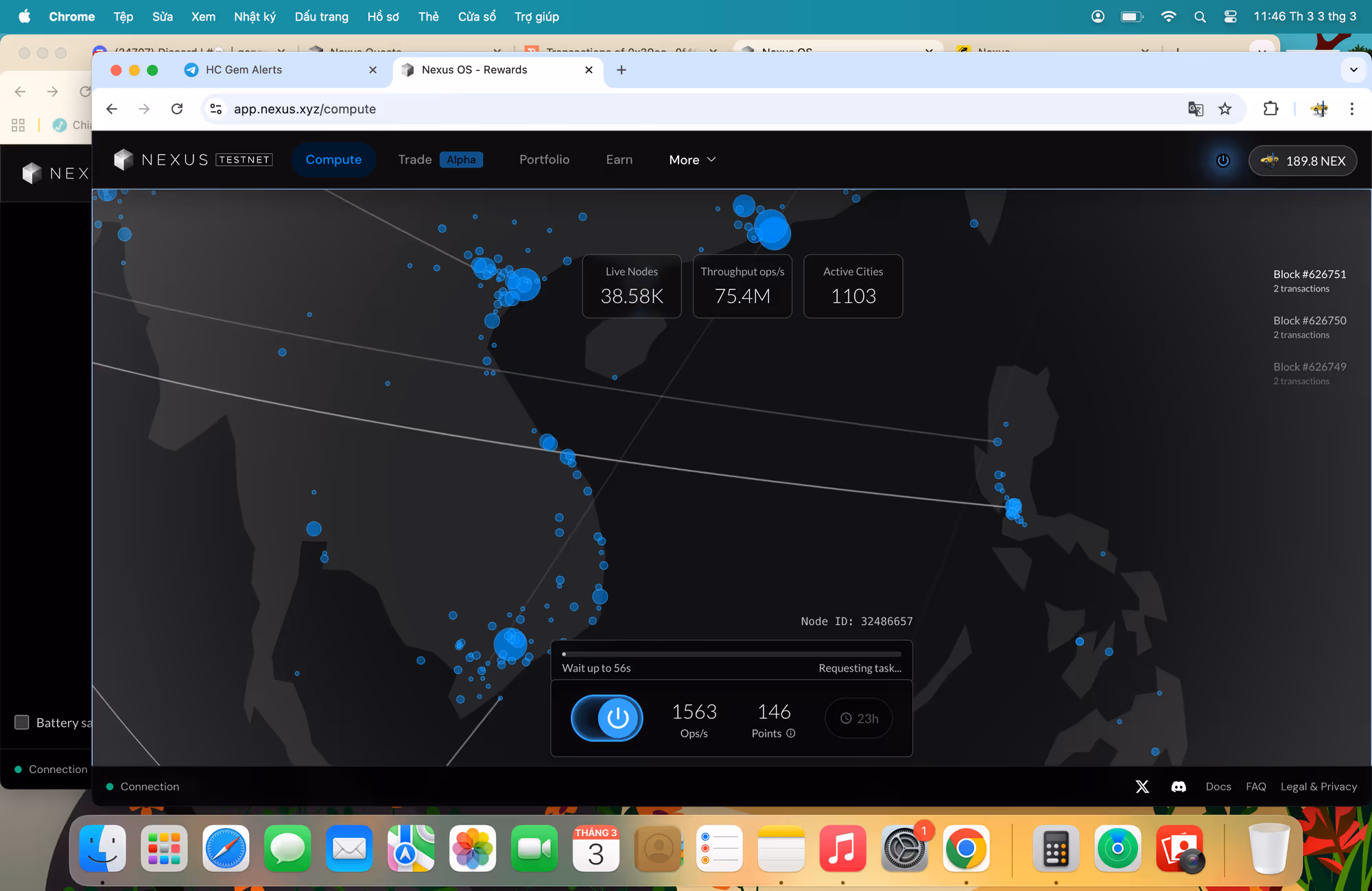Open the Chrome Hồ sơ menu
The height and width of the screenshot is (891, 1372).
point(383,16)
